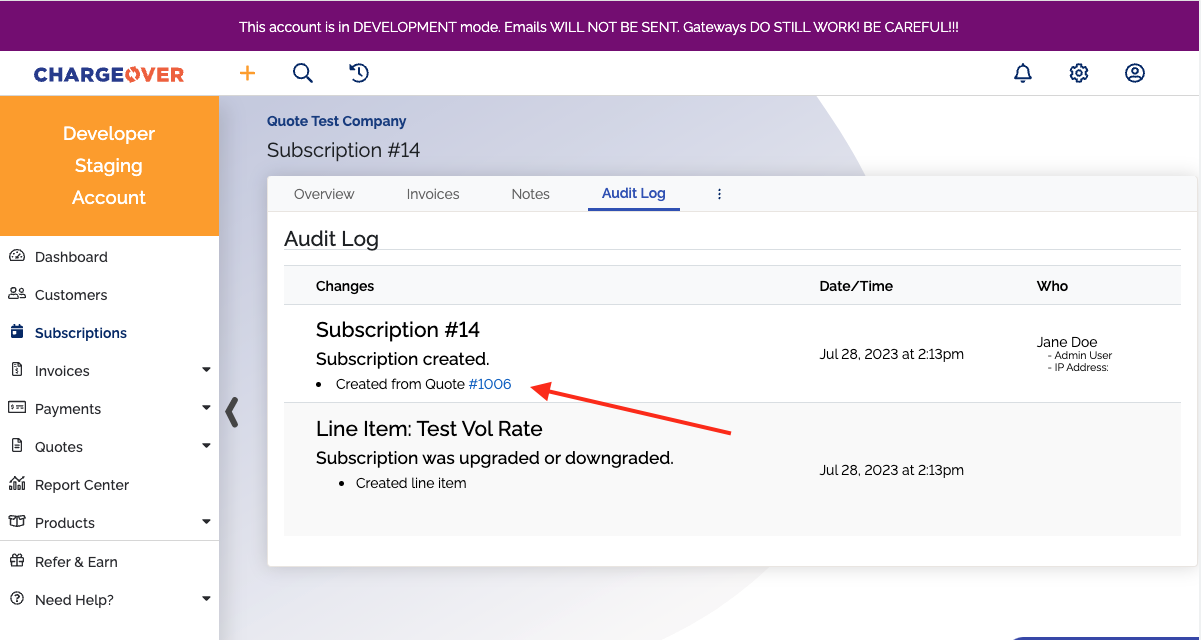The image size is (1201, 640).
Task: Click the 'Subscription created.' log text
Action: click(403, 358)
